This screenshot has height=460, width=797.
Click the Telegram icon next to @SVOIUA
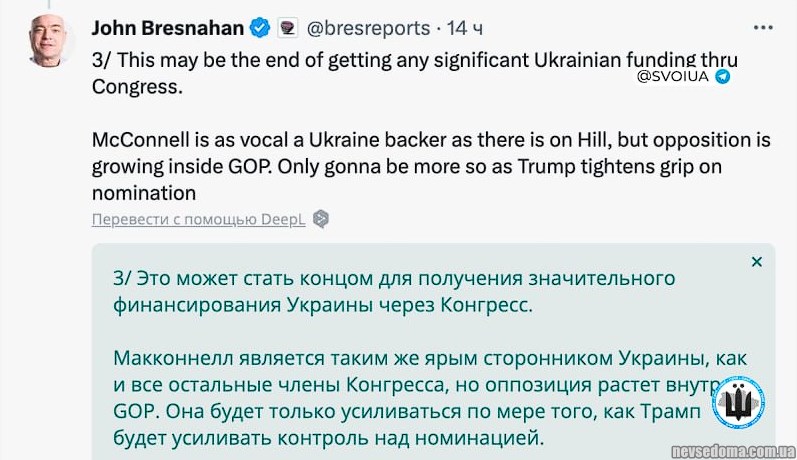point(721,77)
